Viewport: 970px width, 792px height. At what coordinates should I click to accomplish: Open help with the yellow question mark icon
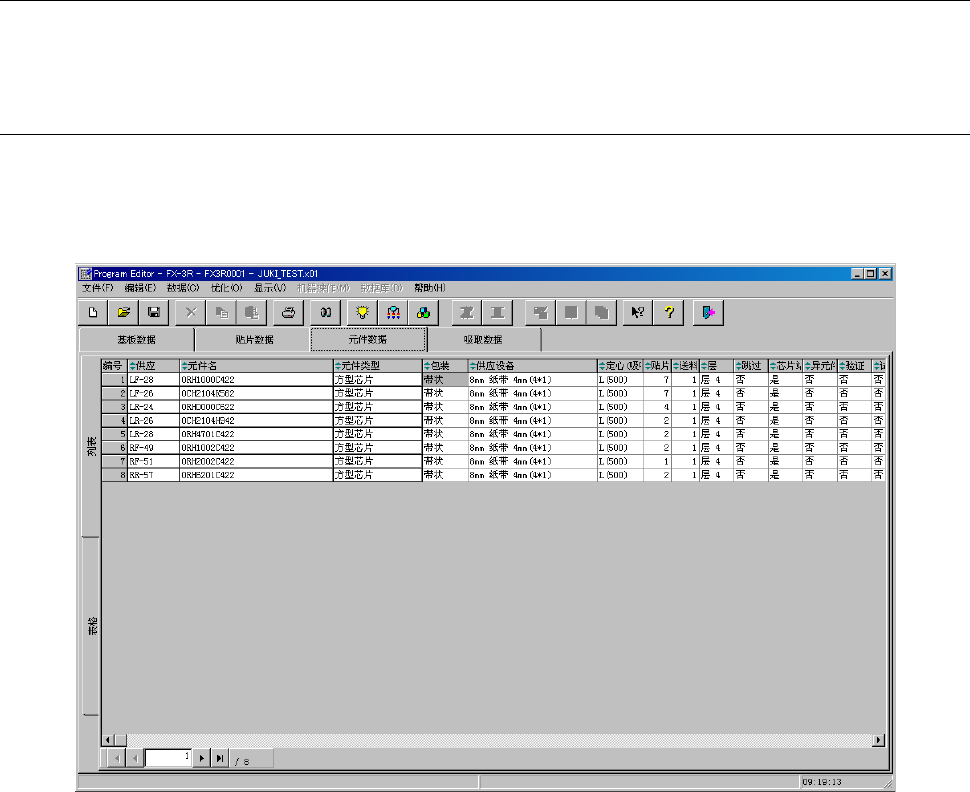pyautogui.click(x=669, y=312)
